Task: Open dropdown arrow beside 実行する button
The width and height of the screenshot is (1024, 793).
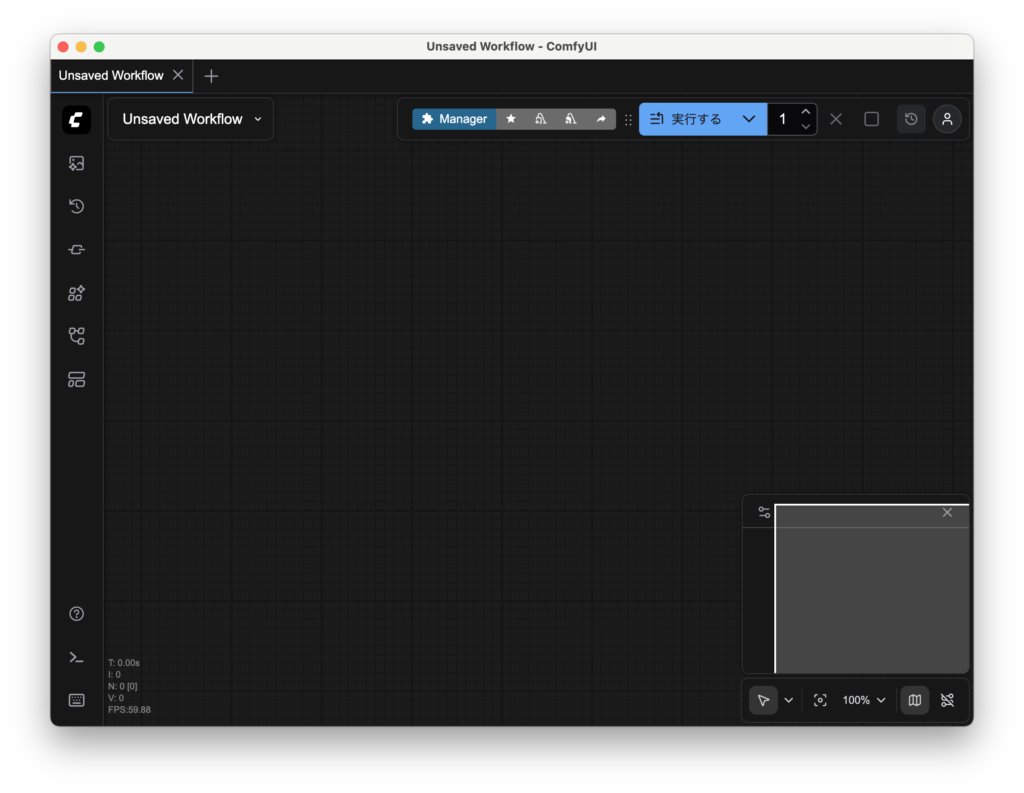Action: (x=748, y=119)
